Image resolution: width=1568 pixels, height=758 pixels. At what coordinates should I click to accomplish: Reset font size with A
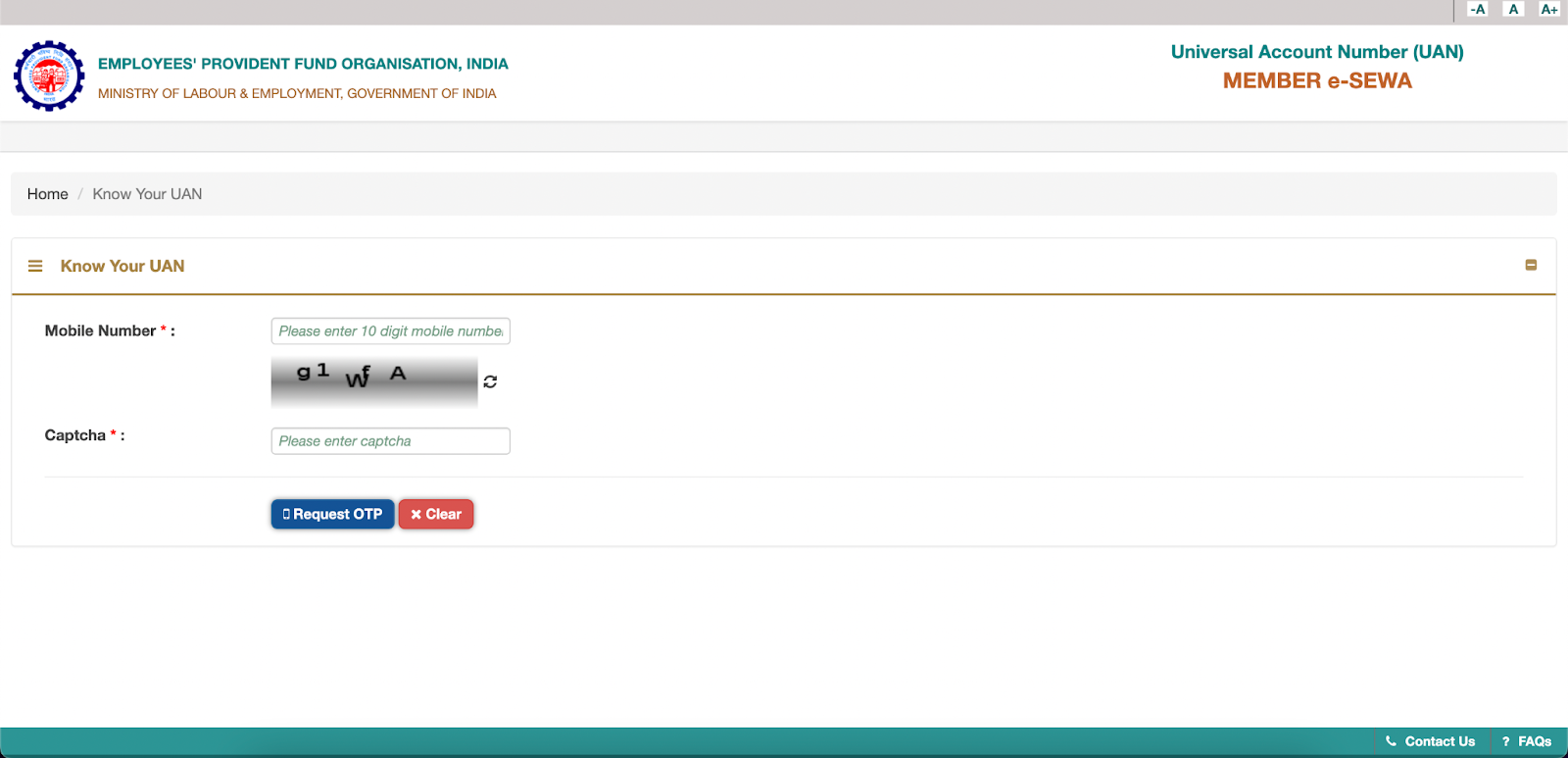1513,9
